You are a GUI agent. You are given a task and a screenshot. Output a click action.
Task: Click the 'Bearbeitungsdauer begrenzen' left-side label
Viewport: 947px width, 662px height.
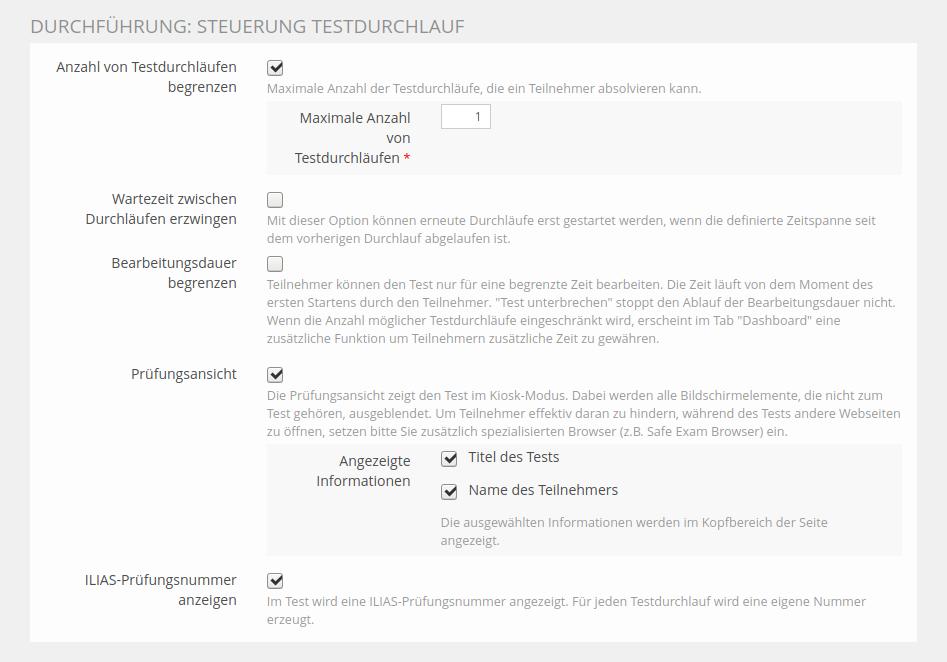174,273
